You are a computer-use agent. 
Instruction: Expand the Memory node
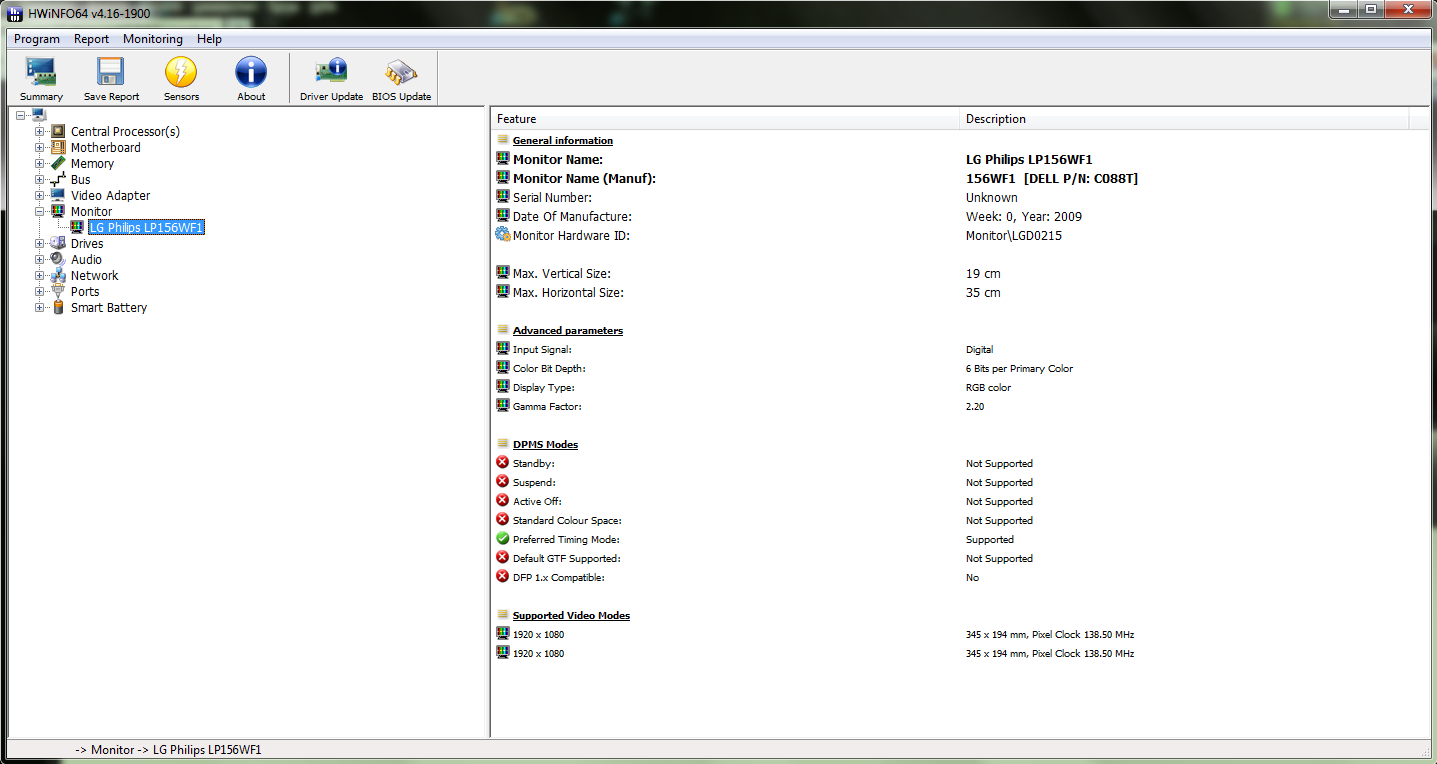point(40,163)
